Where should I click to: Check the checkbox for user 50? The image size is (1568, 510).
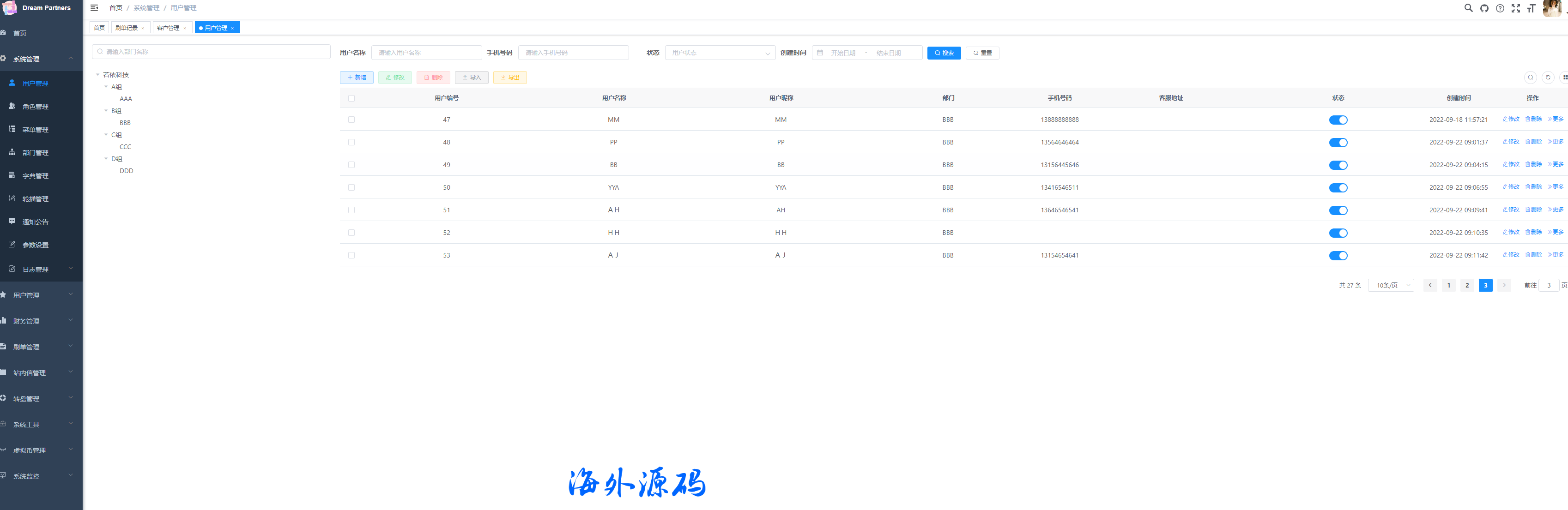tap(351, 187)
